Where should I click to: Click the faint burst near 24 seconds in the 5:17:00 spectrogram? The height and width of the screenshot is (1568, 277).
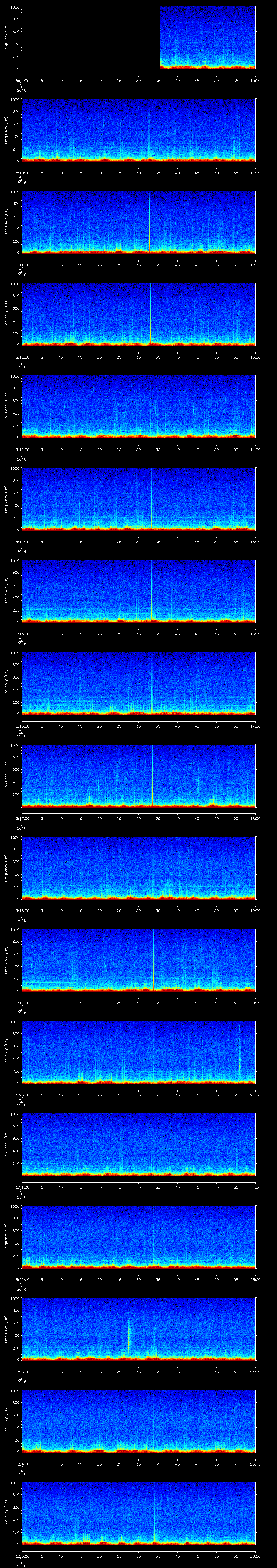point(117,774)
